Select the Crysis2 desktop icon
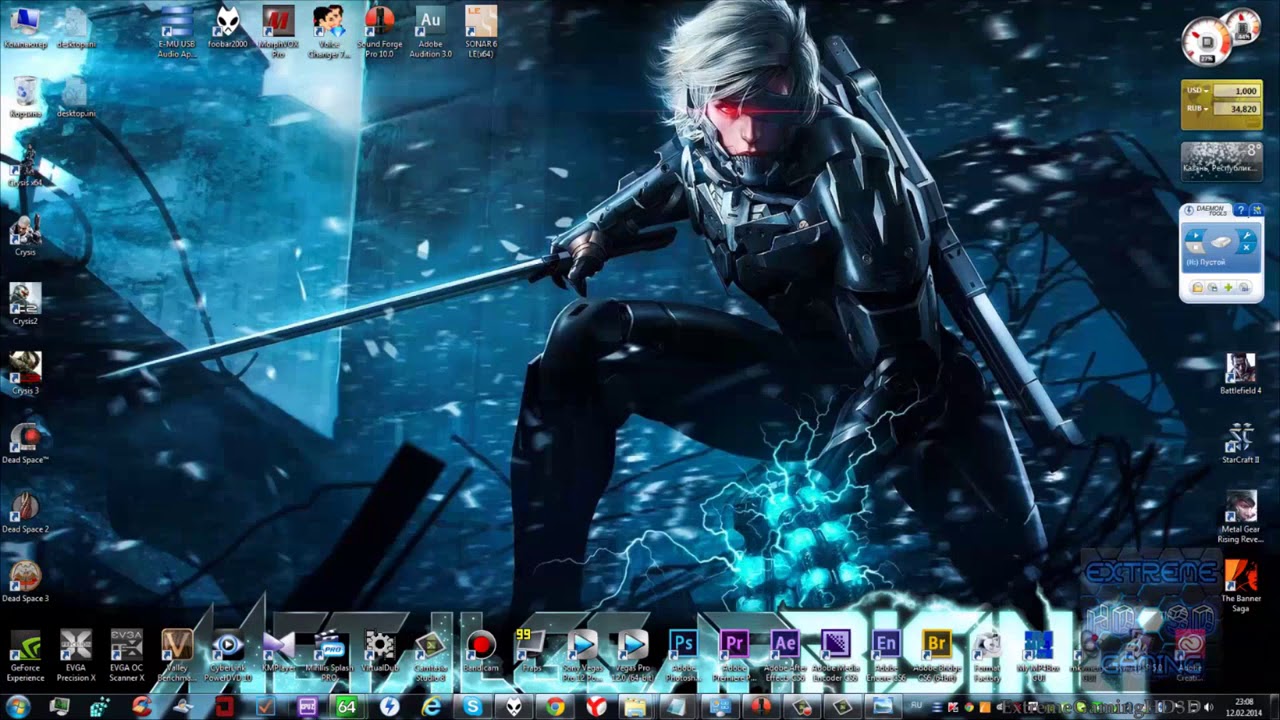Screen dimensions: 1280x720 coord(25,304)
